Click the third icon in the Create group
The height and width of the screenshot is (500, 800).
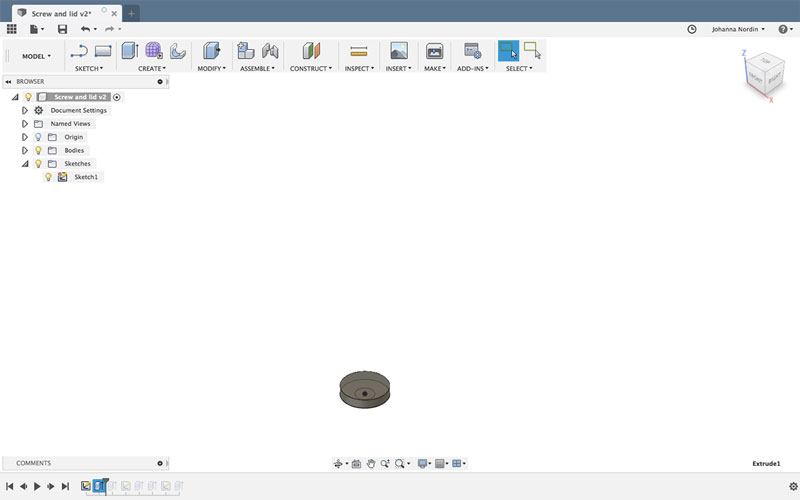tap(178, 51)
